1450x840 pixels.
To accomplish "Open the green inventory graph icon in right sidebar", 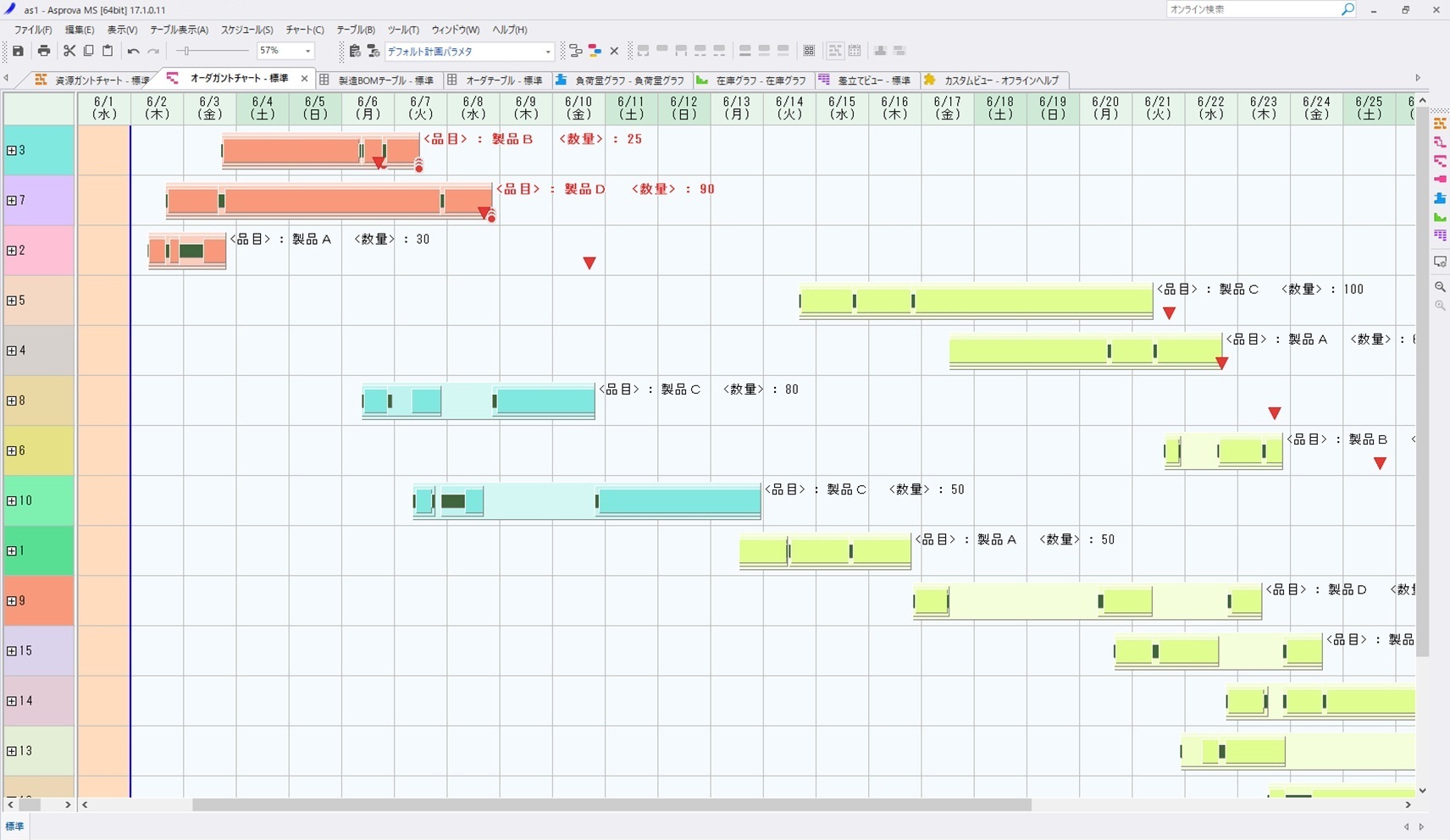I will pyautogui.click(x=1440, y=217).
